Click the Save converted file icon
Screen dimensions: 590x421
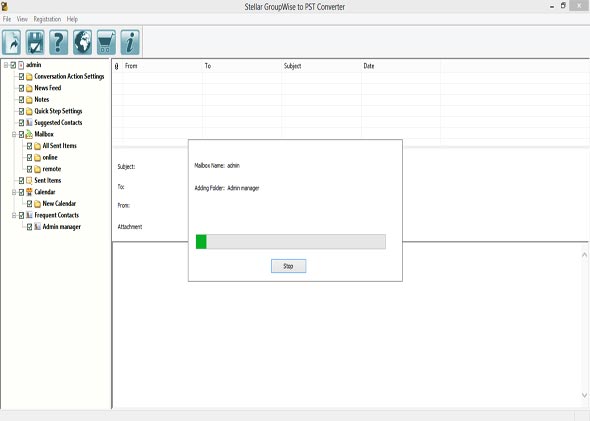pyautogui.click(x=35, y=42)
